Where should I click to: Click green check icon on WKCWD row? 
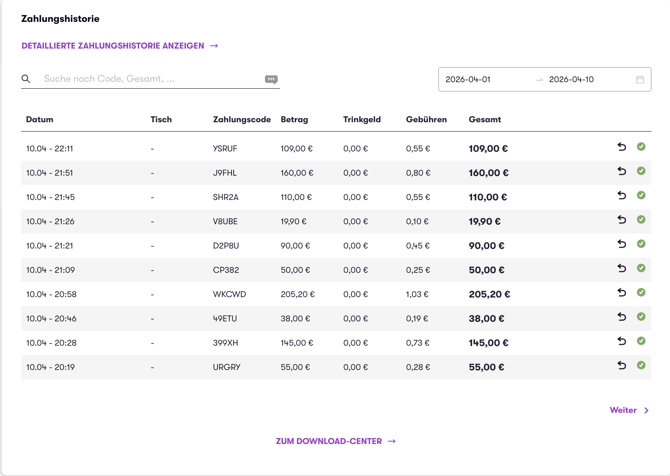pyautogui.click(x=641, y=293)
